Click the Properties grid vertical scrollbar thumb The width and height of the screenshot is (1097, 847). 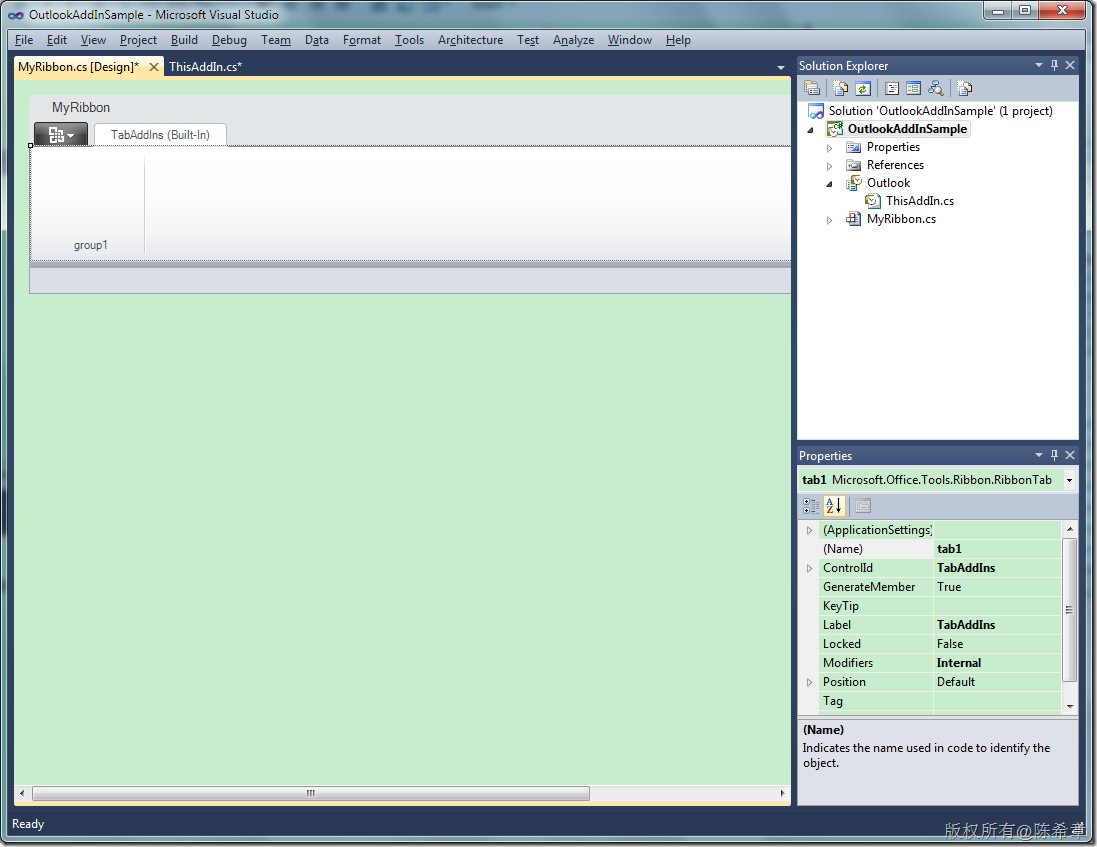[x=1069, y=609]
